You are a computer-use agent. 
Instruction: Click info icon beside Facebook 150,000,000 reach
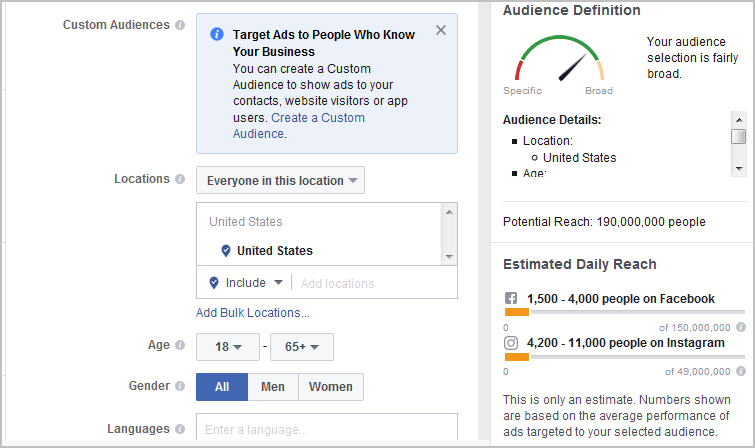pyautogui.click(x=741, y=328)
